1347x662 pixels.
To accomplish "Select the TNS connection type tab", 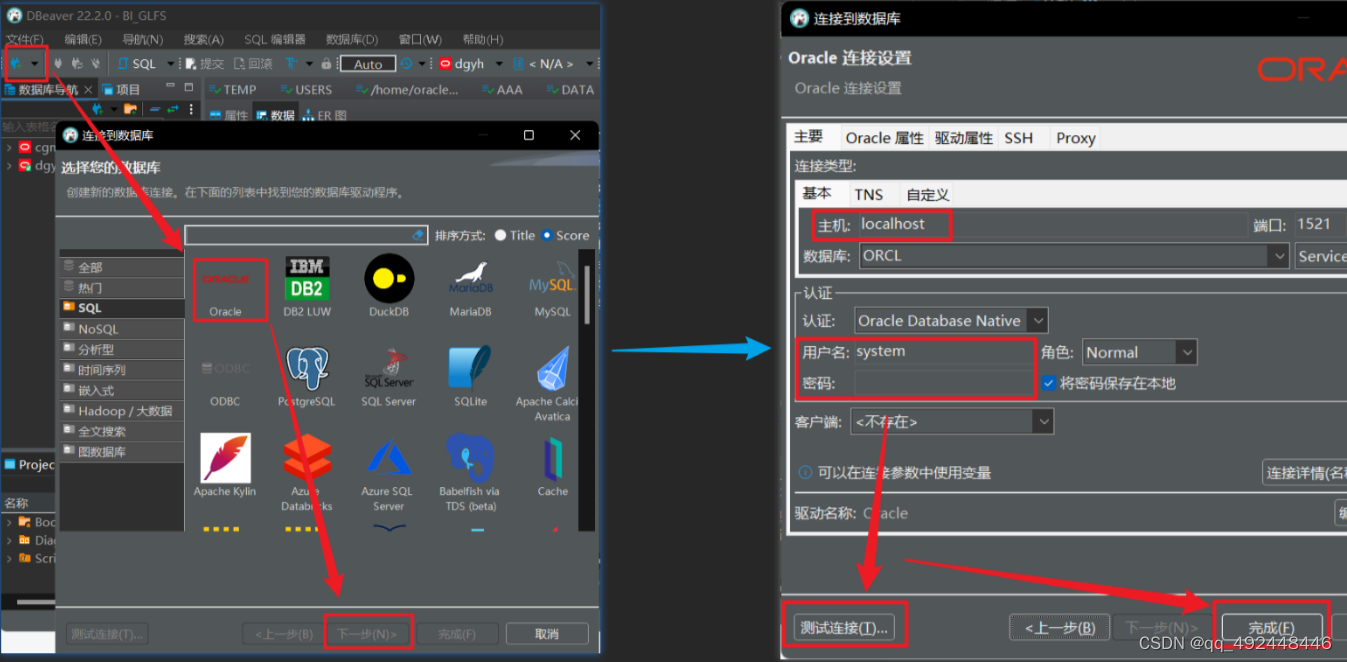I will 868,194.
